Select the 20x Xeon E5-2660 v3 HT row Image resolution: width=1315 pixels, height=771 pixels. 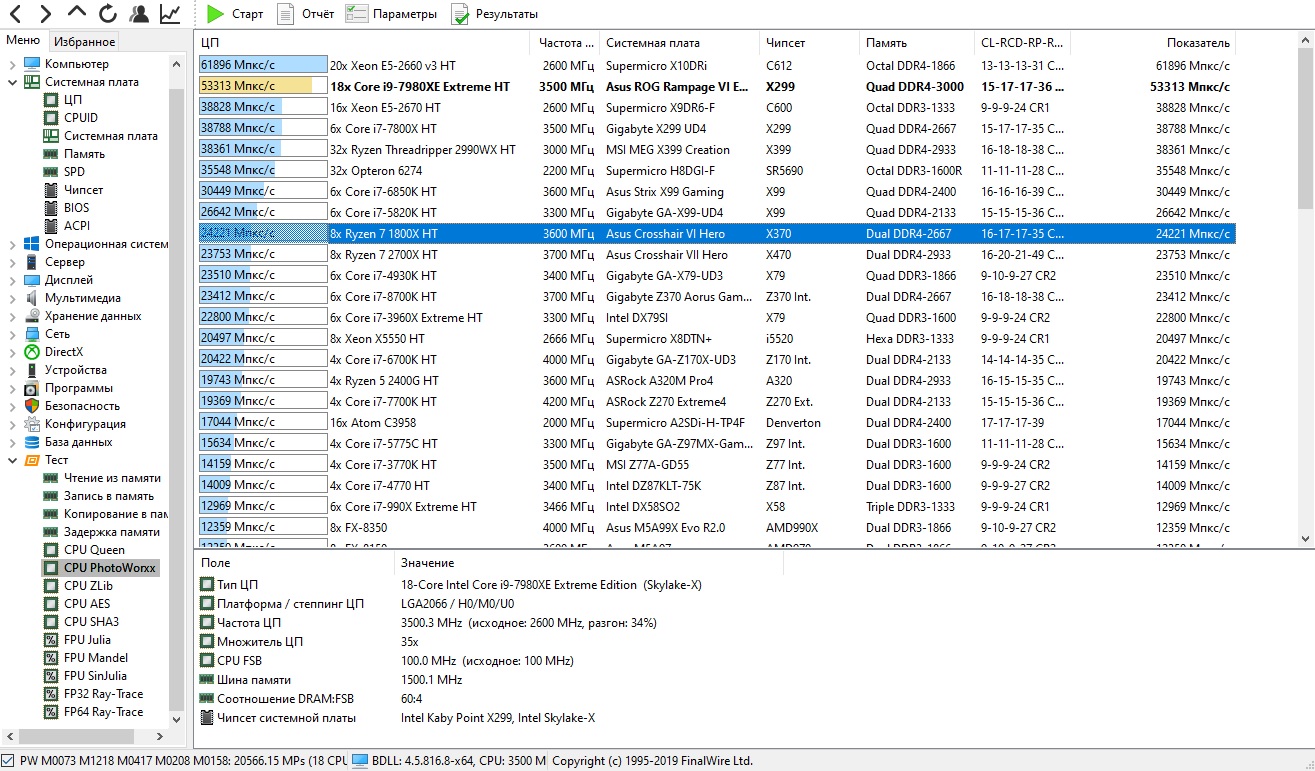(x=715, y=65)
